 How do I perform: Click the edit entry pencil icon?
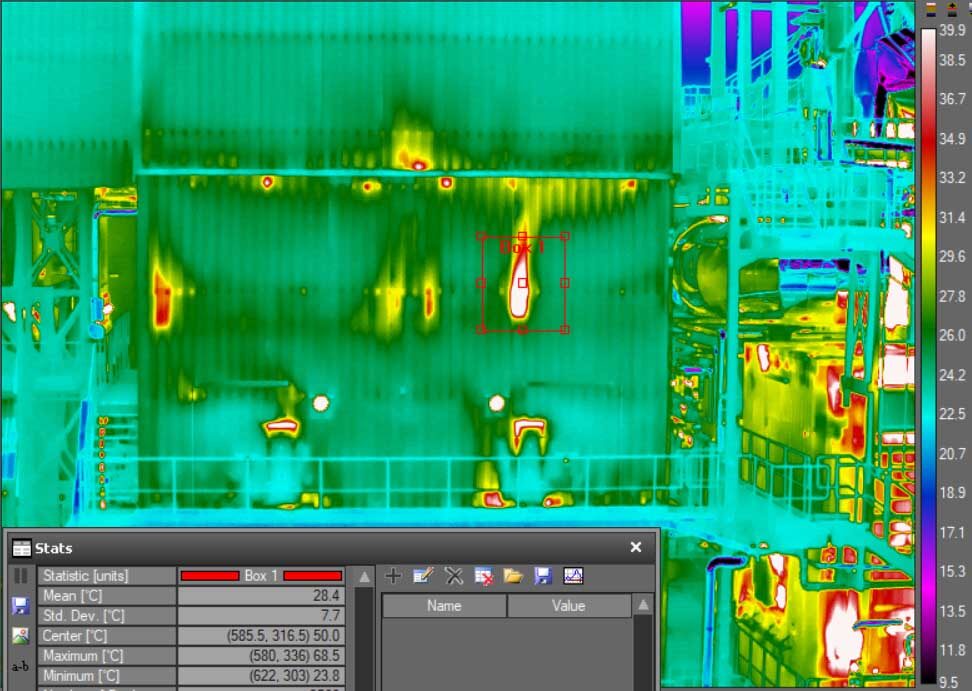click(423, 576)
